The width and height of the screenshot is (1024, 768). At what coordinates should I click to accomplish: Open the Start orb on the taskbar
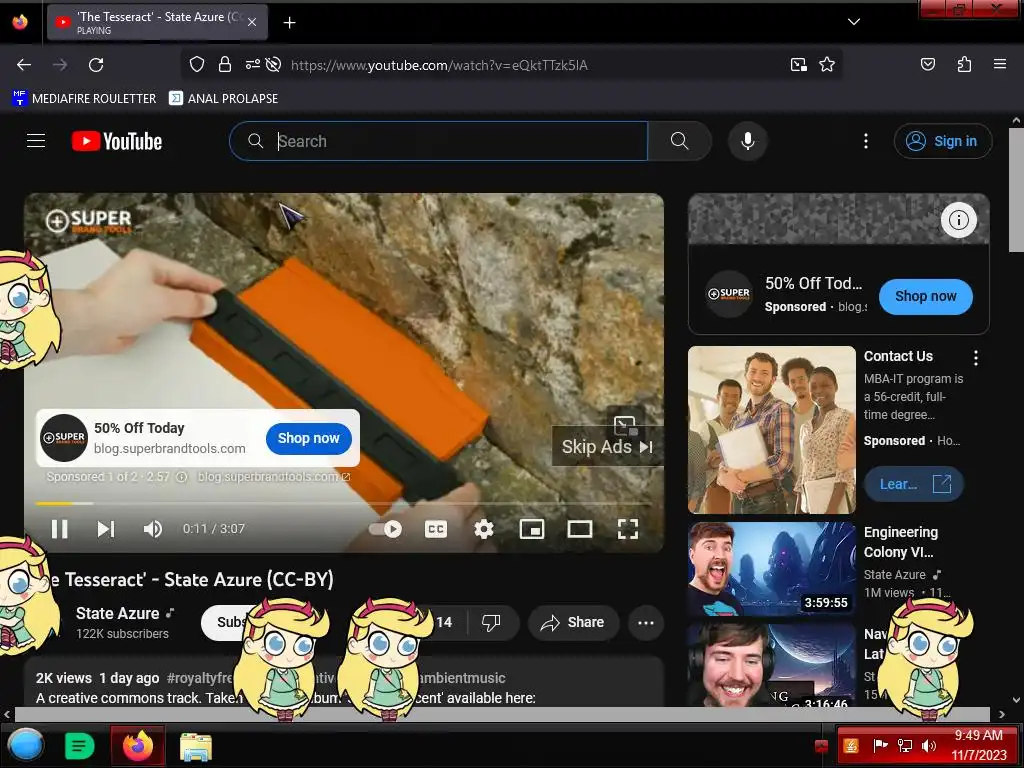25,745
